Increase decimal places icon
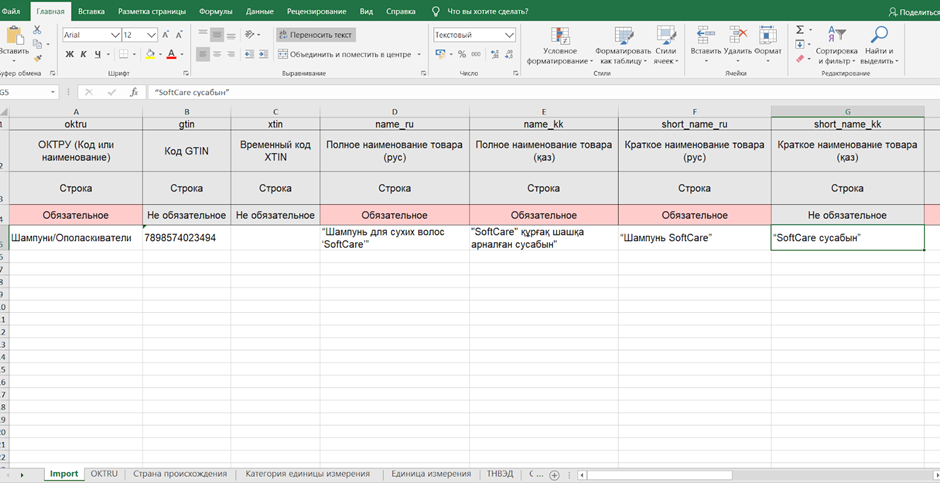940x483 pixels. [x=496, y=54]
